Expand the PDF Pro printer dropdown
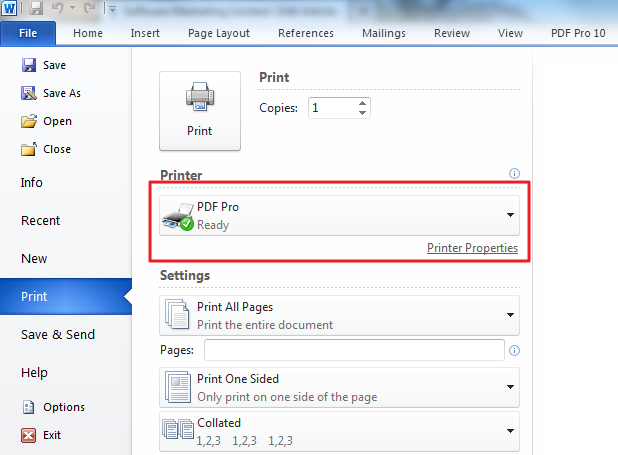The height and width of the screenshot is (455, 618). (x=509, y=215)
